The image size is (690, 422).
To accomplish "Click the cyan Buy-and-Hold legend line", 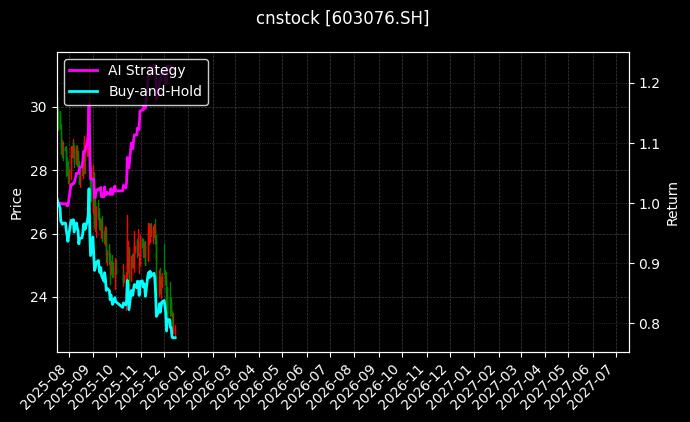I will pos(84,91).
